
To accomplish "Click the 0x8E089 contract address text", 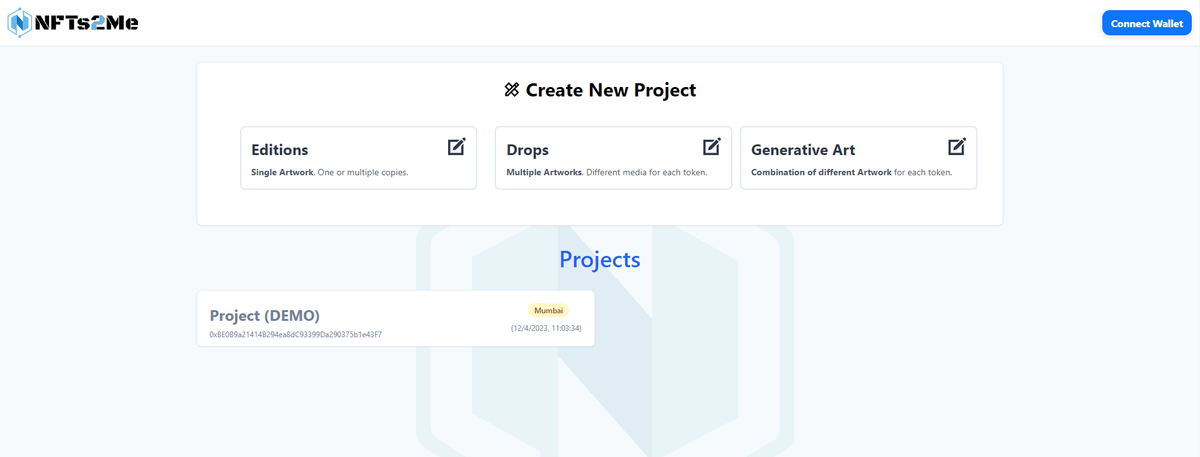I will click(295, 334).
